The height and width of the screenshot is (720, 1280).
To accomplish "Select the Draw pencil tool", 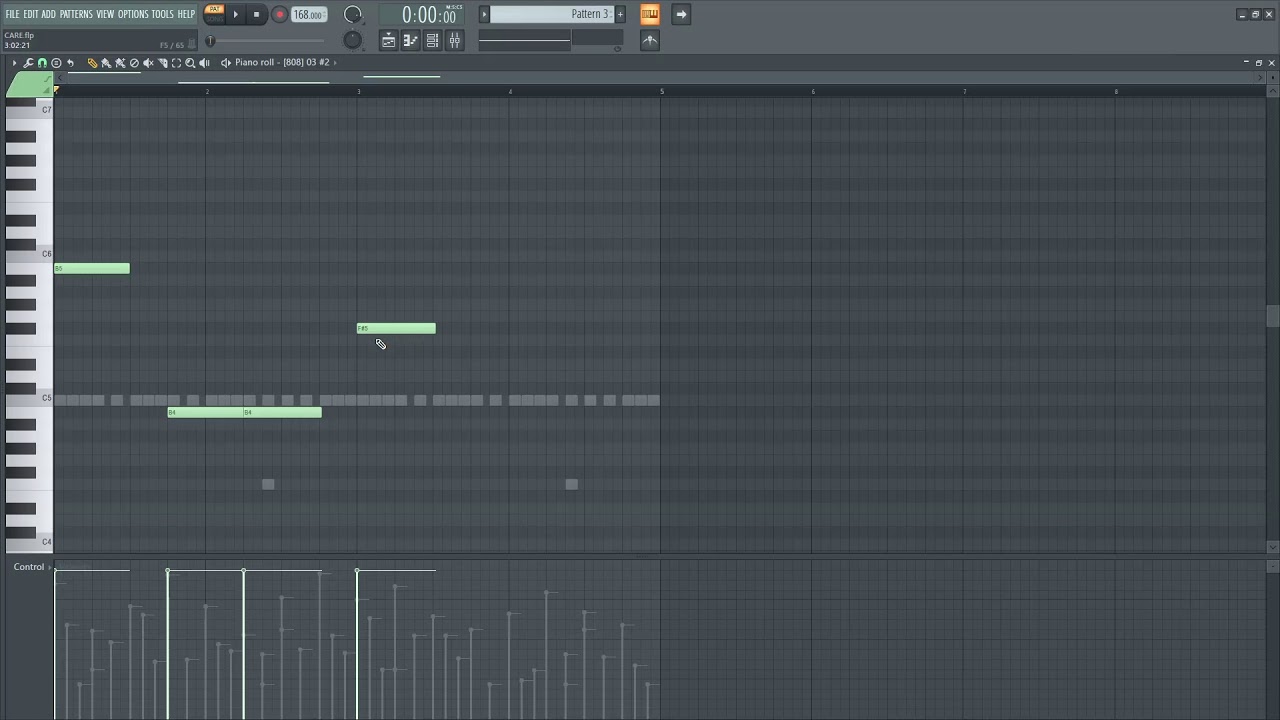I will point(92,63).
